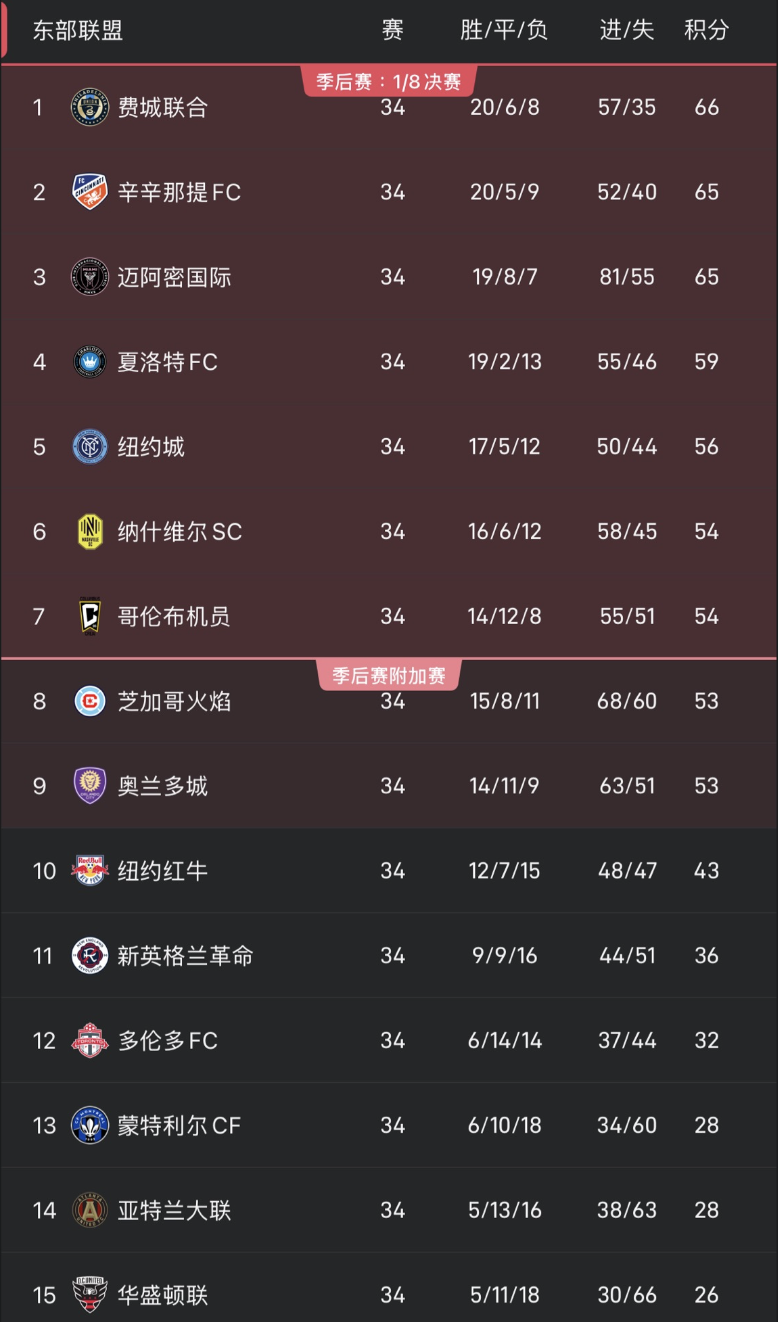Click the 季后赛附加赛 playoff divider label
Image resolution: width=778 pixels, height=1322 pixels.
389,675
